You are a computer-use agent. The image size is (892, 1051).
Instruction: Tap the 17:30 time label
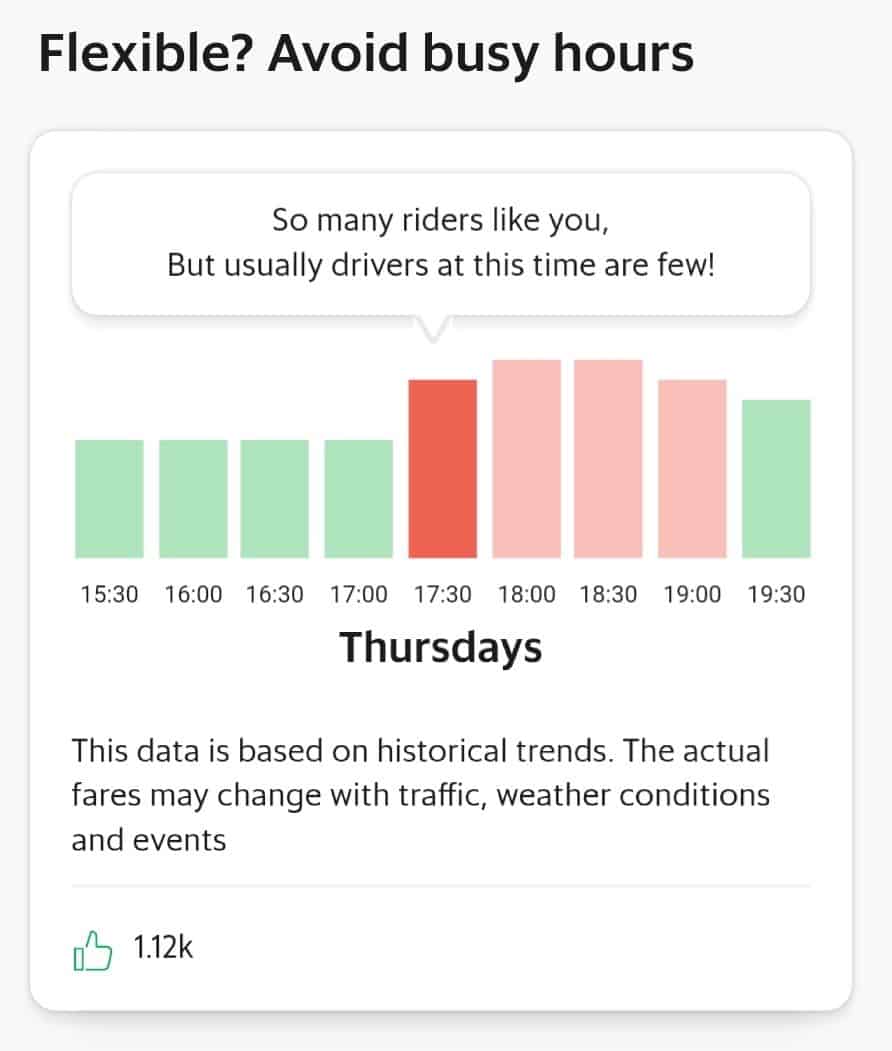[443, 595]
